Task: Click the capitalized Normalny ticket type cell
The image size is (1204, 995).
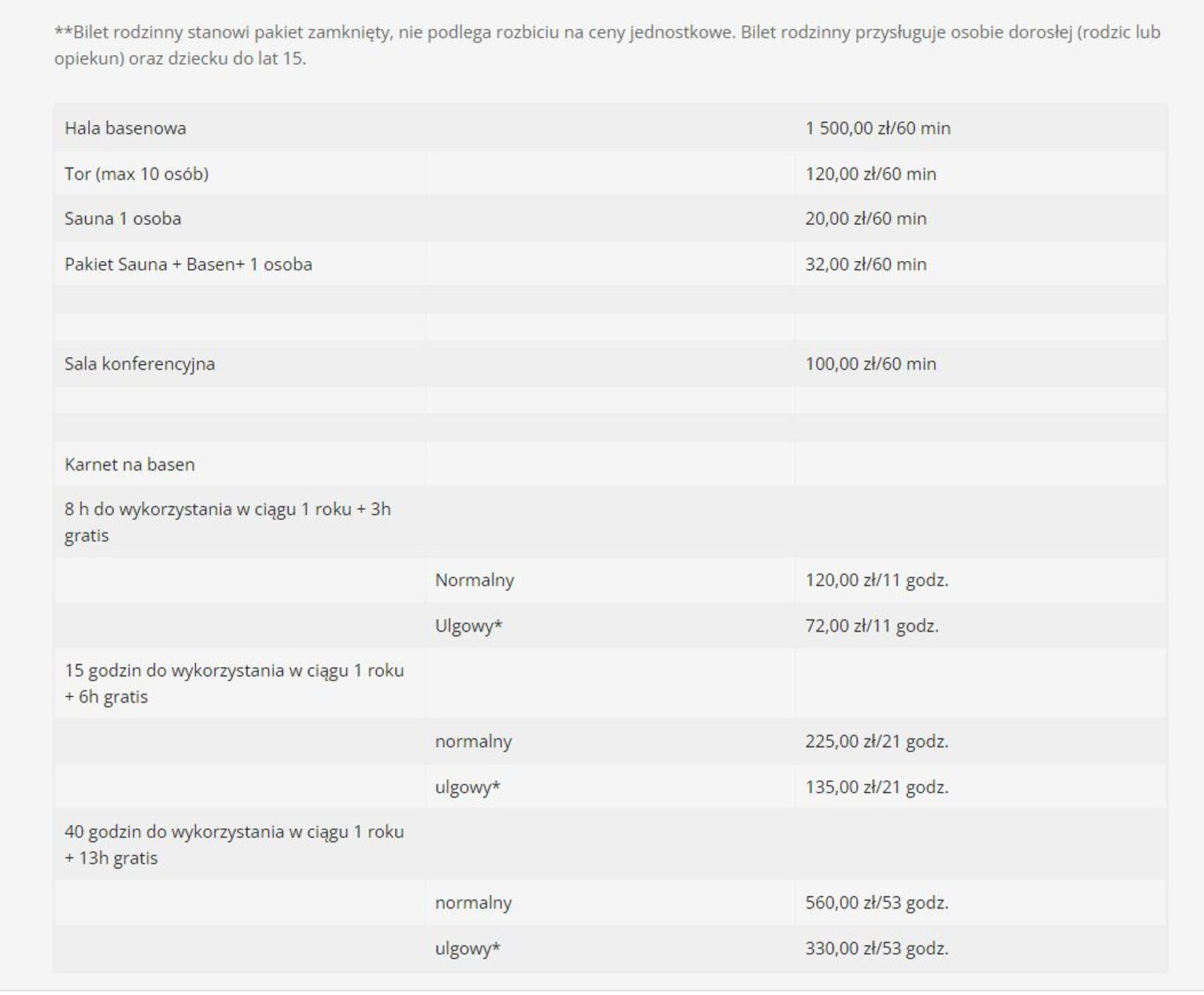Action: pos(475,580)
